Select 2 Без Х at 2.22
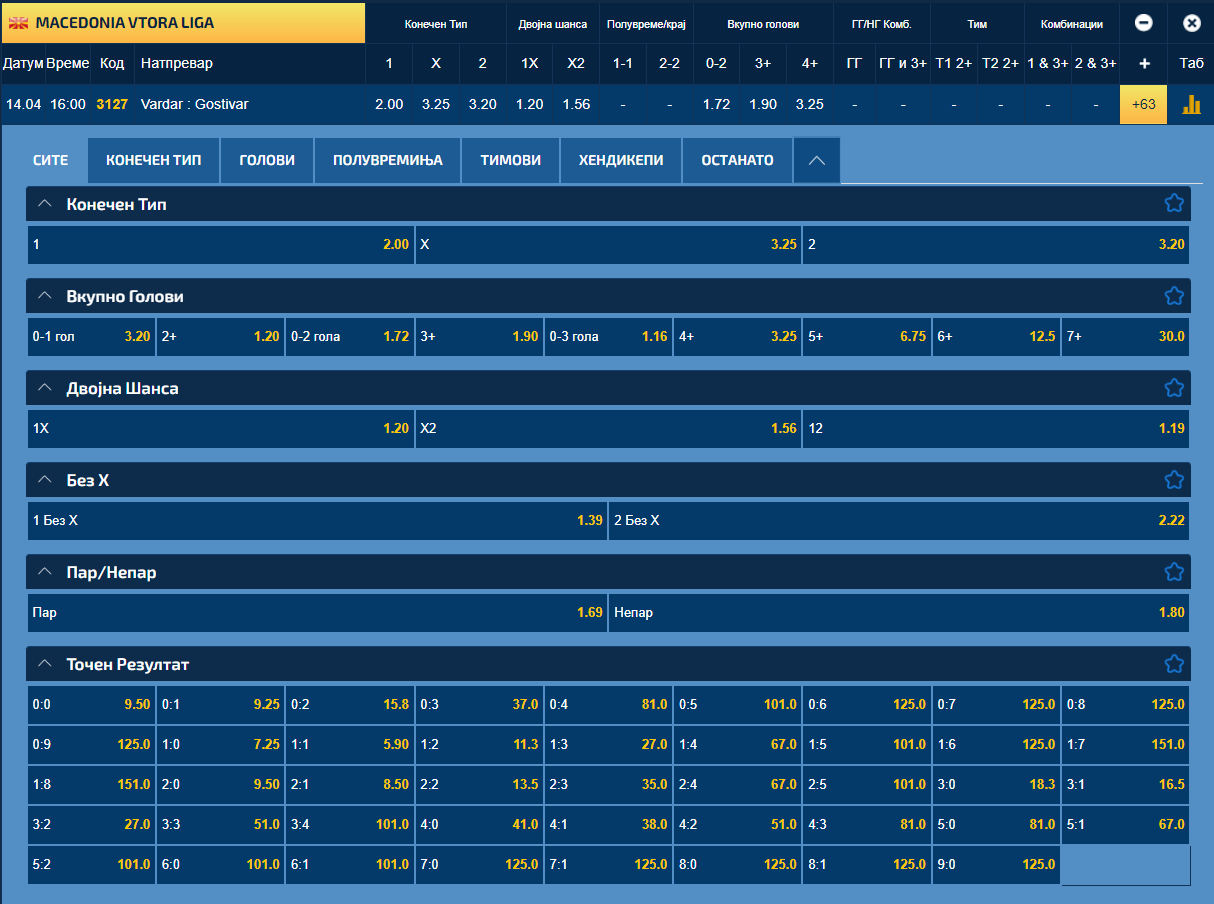This screenshot has width=1214, height=904. [900, 520]
